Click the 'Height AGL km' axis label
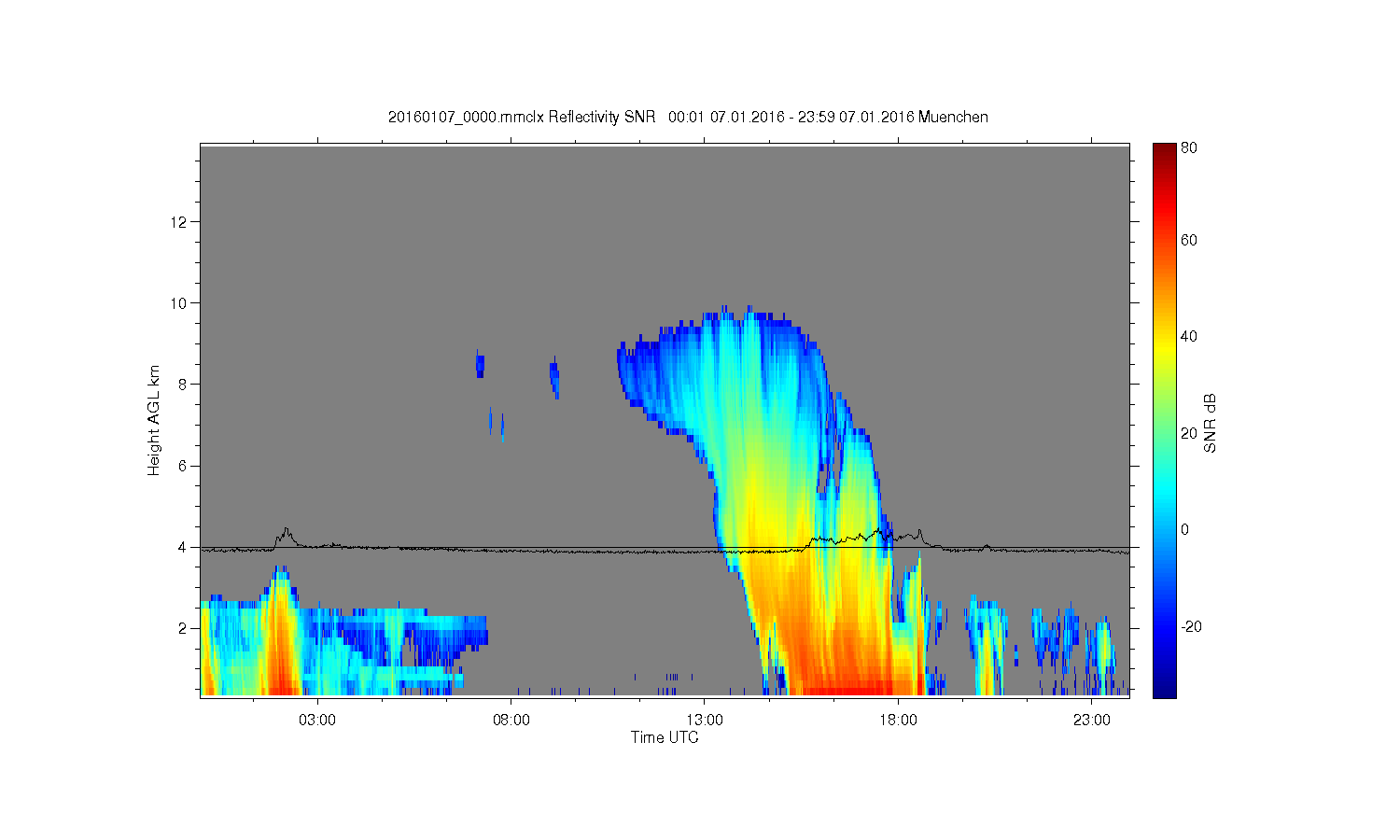 point(154,420)
